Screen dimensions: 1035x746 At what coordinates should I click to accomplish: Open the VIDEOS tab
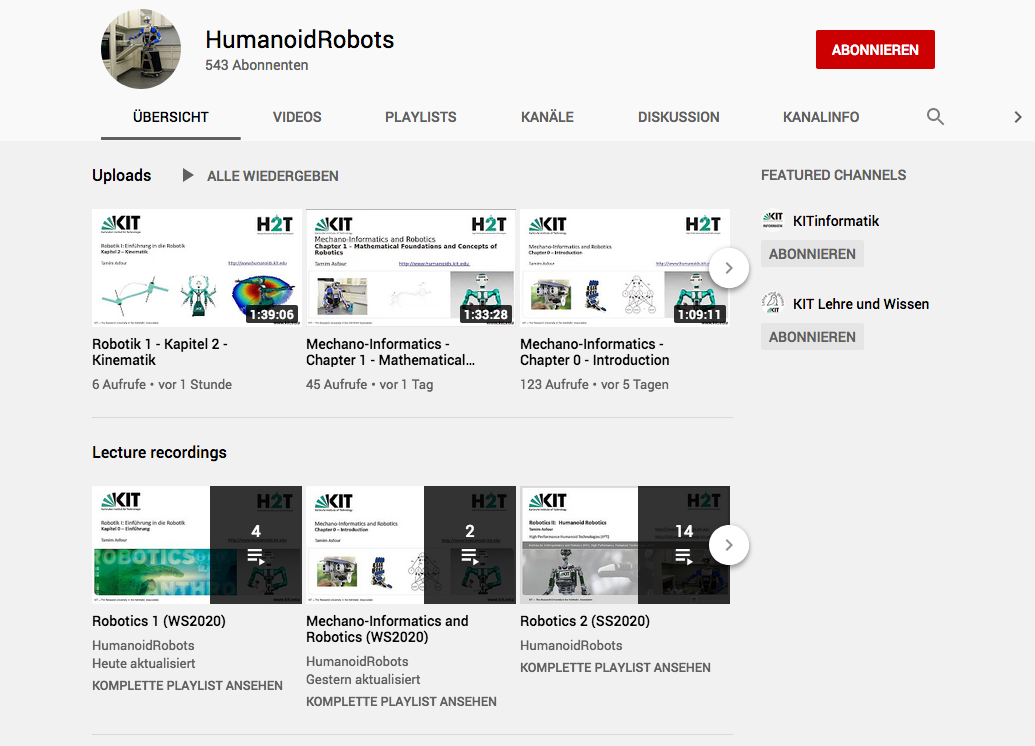point(297,117)
